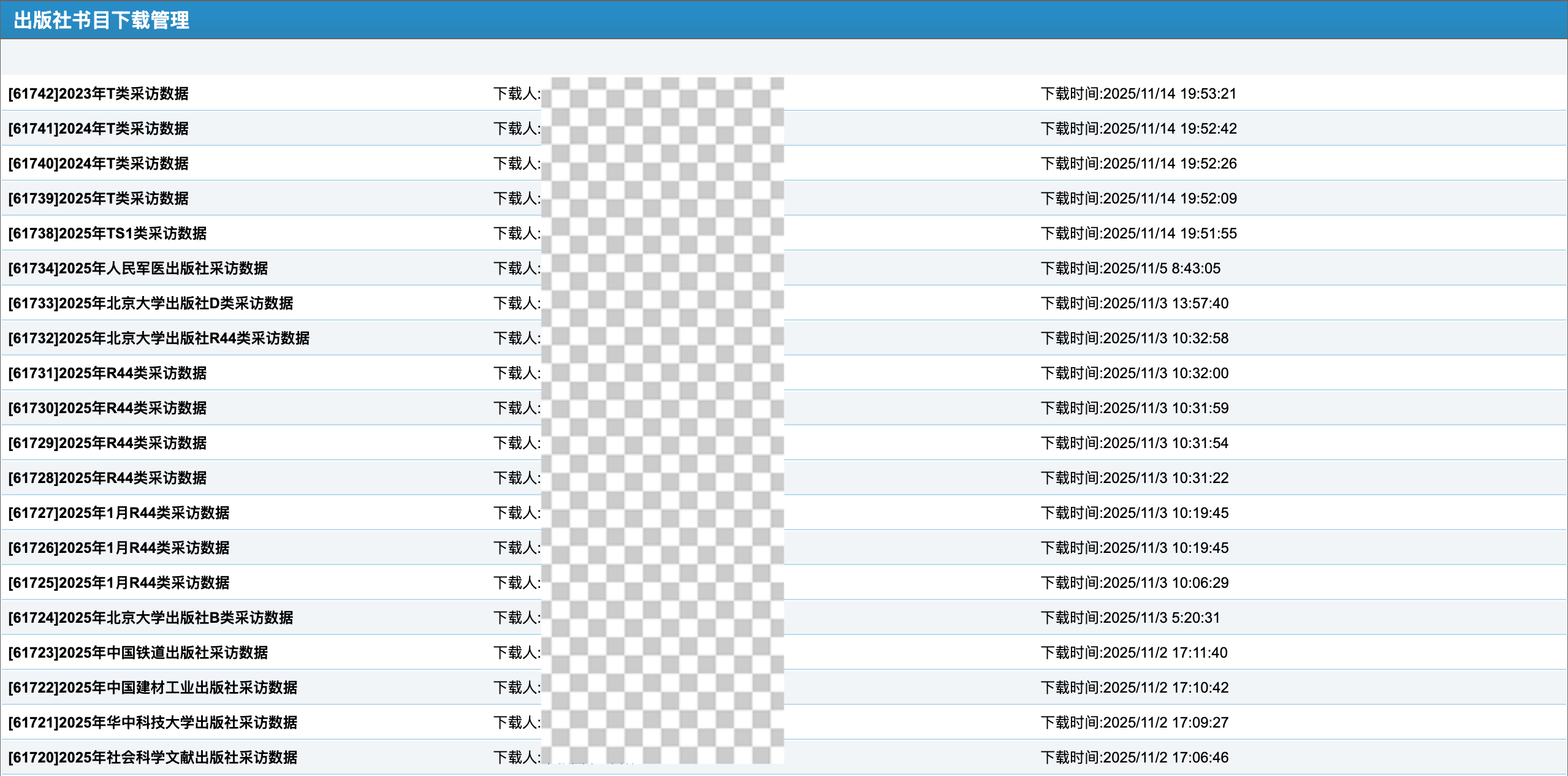Viewport: 1568px width, 776px height.
Task: Select [61724]2025年北京大学出版社B类采访数据 title
Action: tap(151, 618)
